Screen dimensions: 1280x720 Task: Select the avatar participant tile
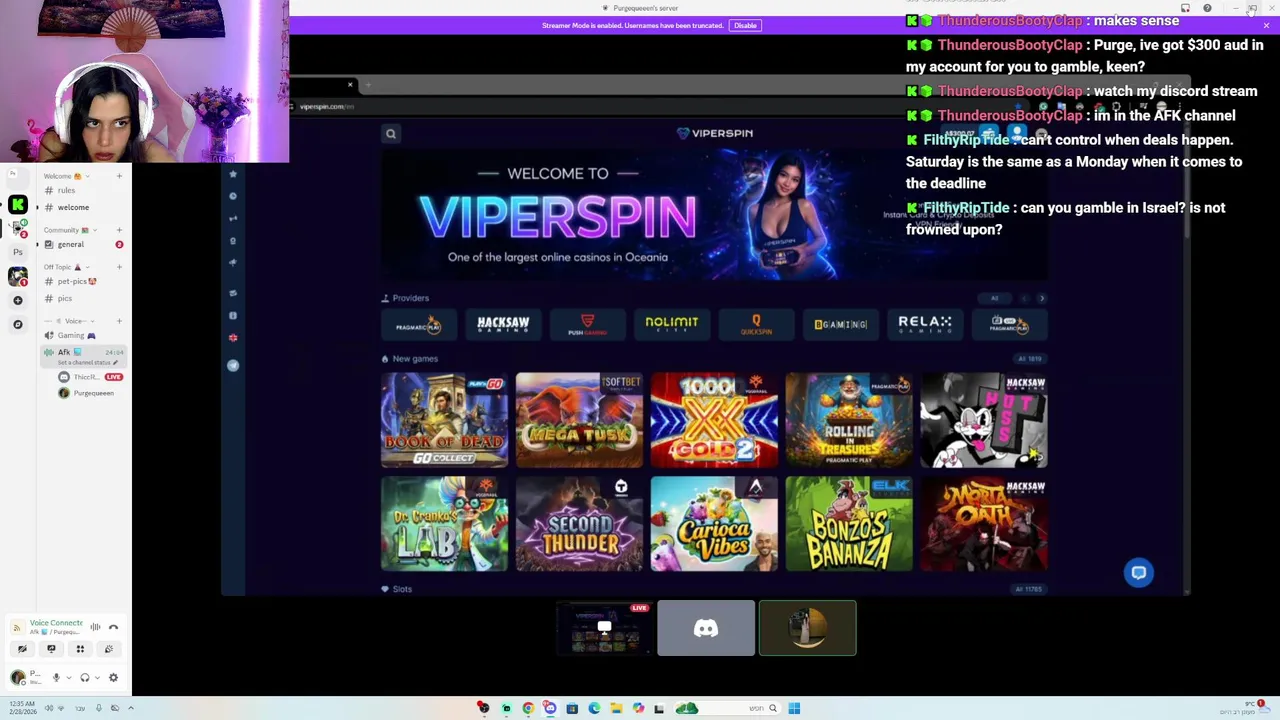807,628
